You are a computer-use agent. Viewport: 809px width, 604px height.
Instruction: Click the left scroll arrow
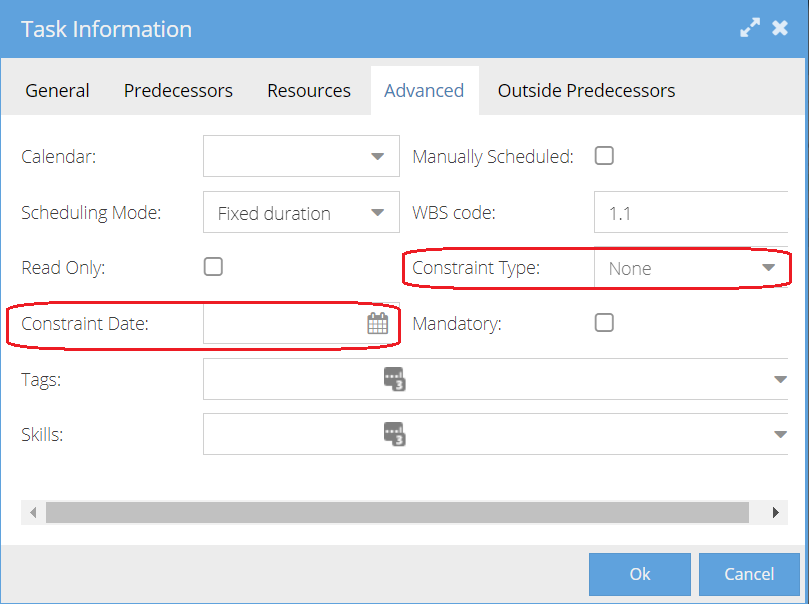(x=33, y=512)
